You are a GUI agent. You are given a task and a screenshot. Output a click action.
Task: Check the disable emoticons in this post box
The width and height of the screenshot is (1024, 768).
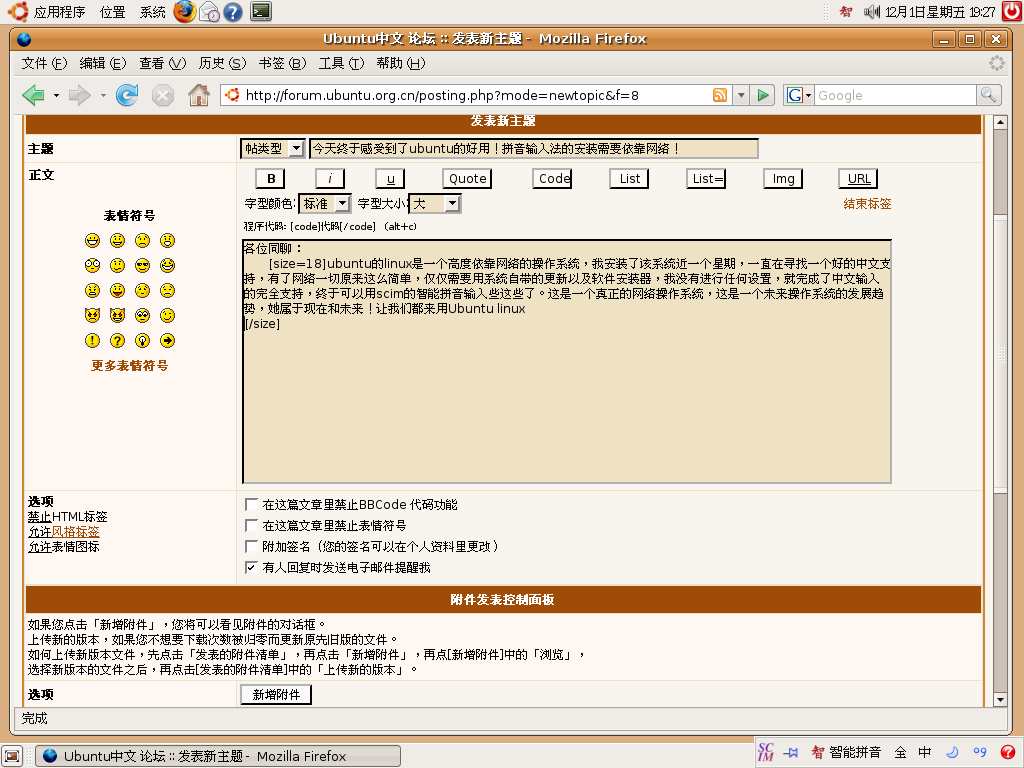pyautogui.click(x=251, y=525)
